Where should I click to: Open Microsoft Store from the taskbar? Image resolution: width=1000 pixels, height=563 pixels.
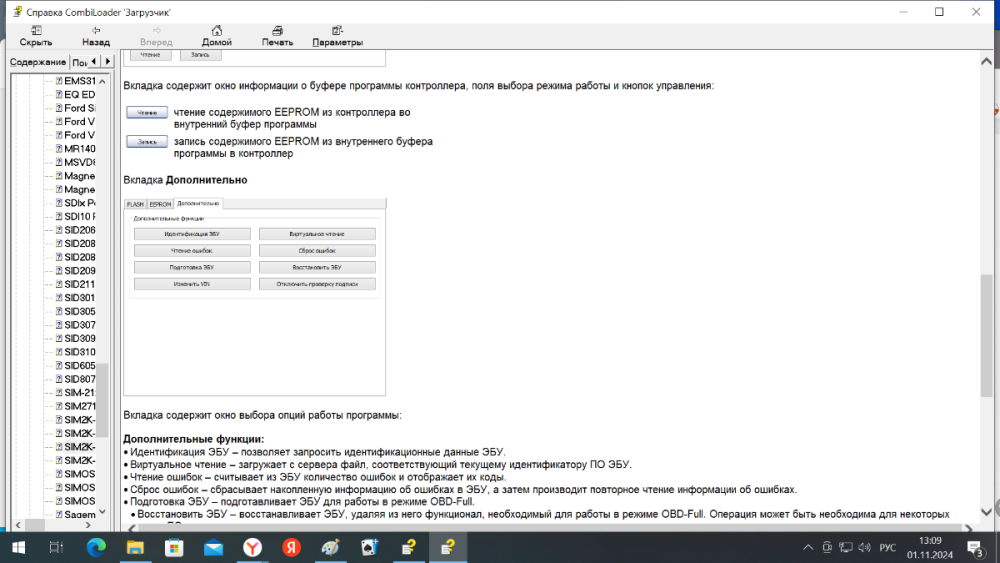pyautogui.click(x=173, y=548)
